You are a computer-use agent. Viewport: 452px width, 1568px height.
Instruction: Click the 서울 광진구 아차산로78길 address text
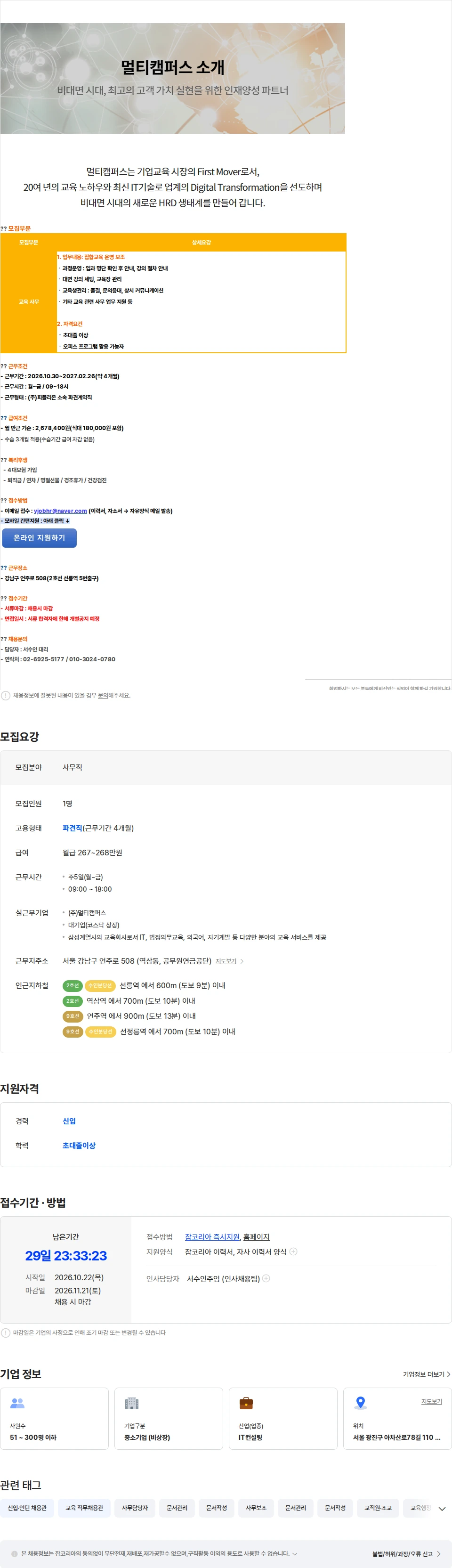(396, 1437)
